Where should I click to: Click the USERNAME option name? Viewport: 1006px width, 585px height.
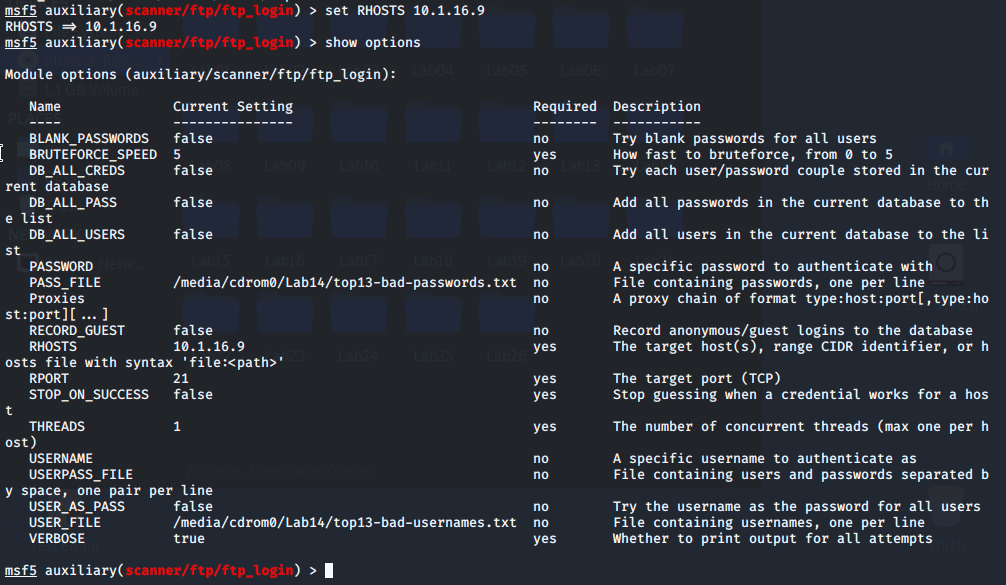61,459
